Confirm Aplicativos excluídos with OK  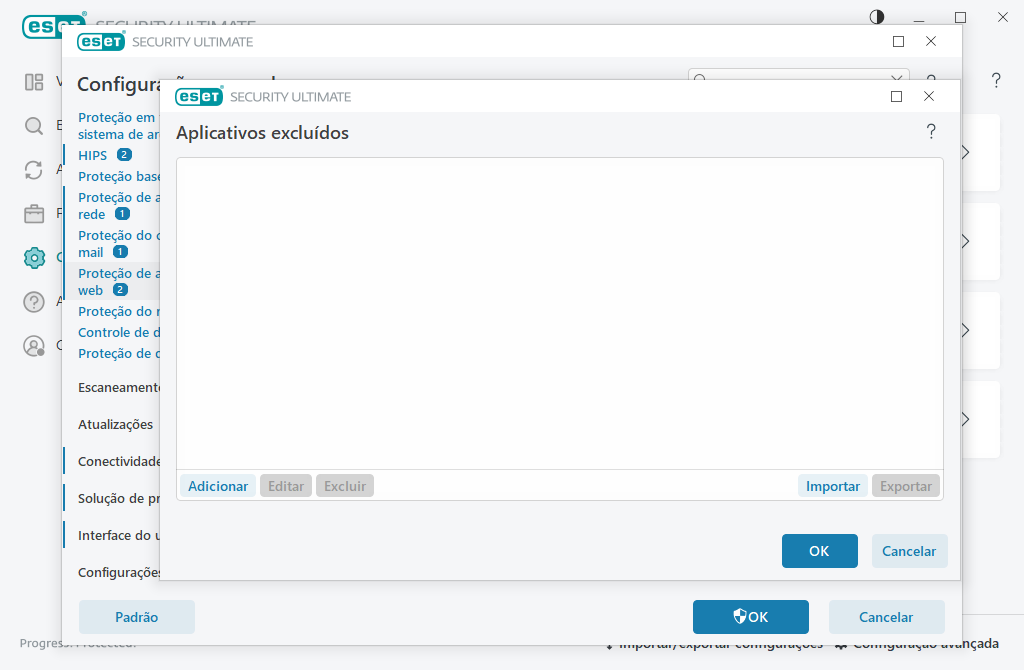(820, 551)
